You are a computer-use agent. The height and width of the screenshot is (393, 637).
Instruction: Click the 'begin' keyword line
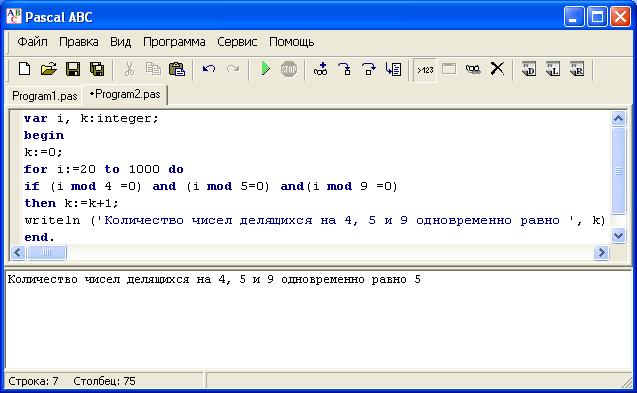click(x=44, y=135)
